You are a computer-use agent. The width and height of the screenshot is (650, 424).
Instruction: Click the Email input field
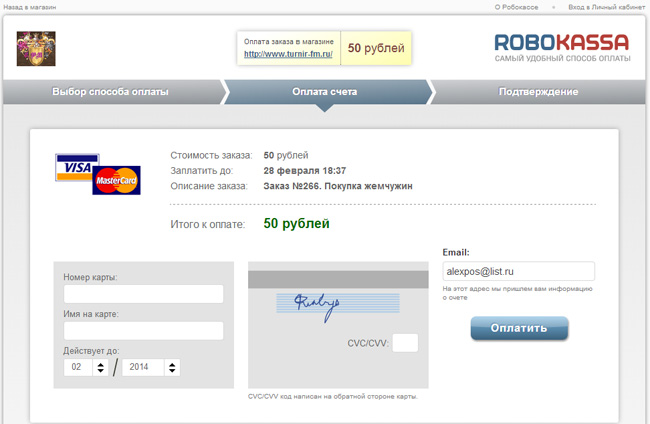tap(518, 271)
